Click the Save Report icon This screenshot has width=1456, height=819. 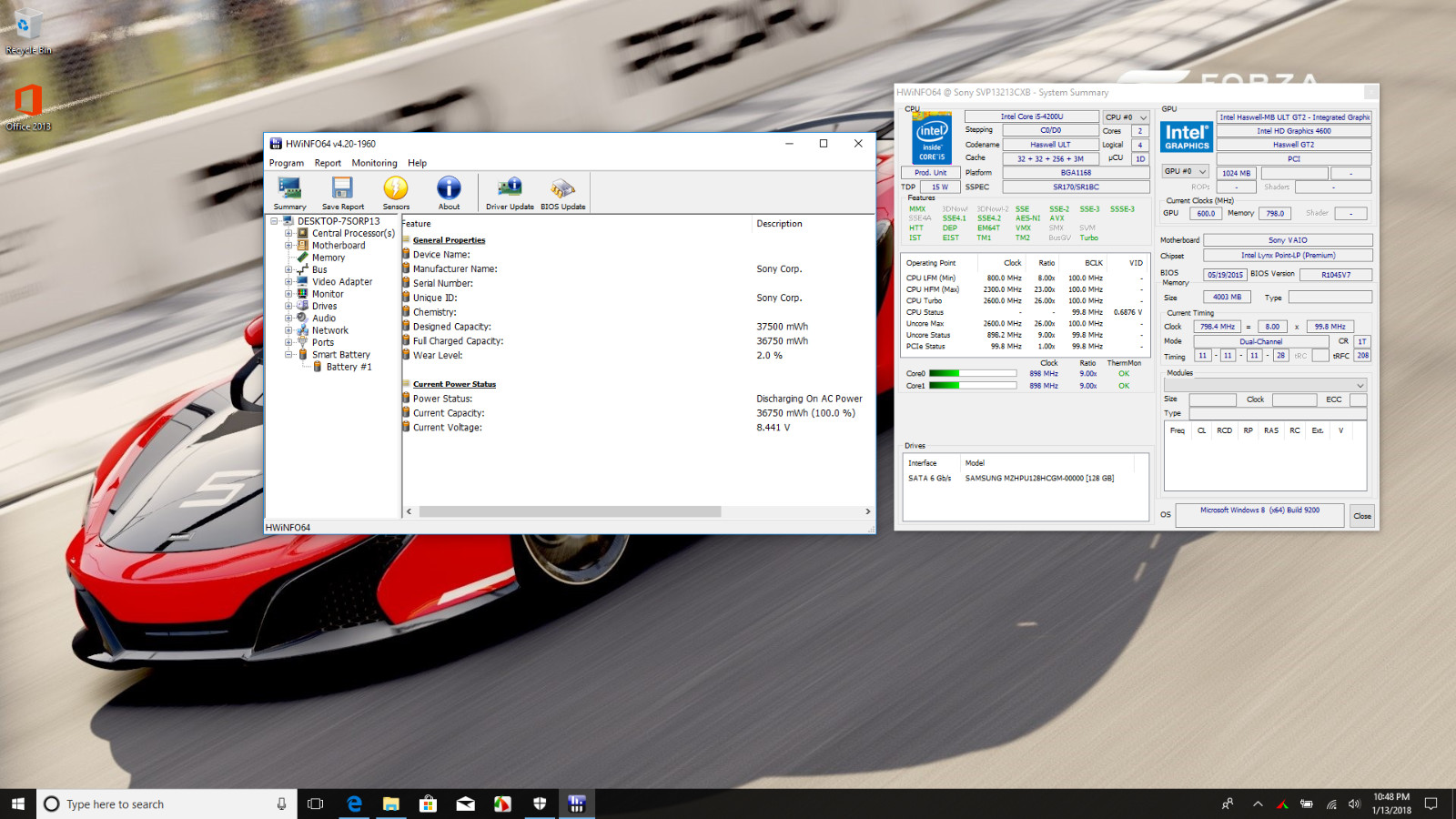point(342,193)
